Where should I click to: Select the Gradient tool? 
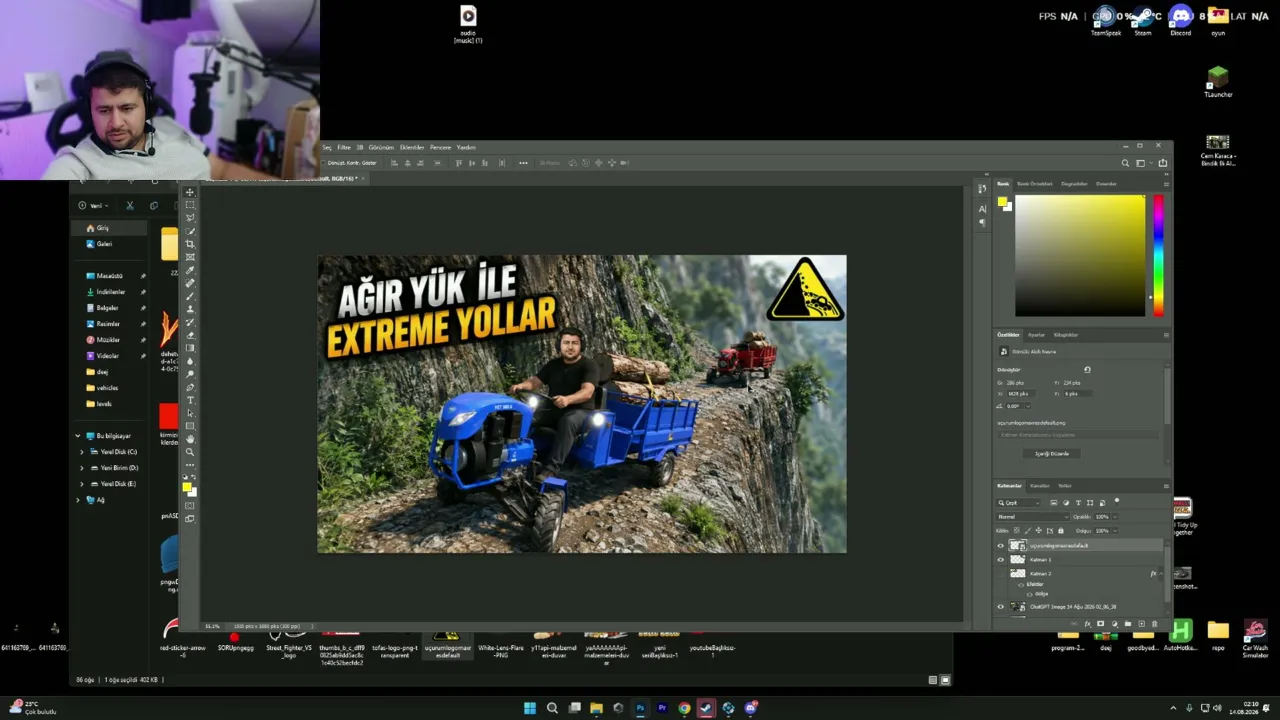(x=190, y=348)
